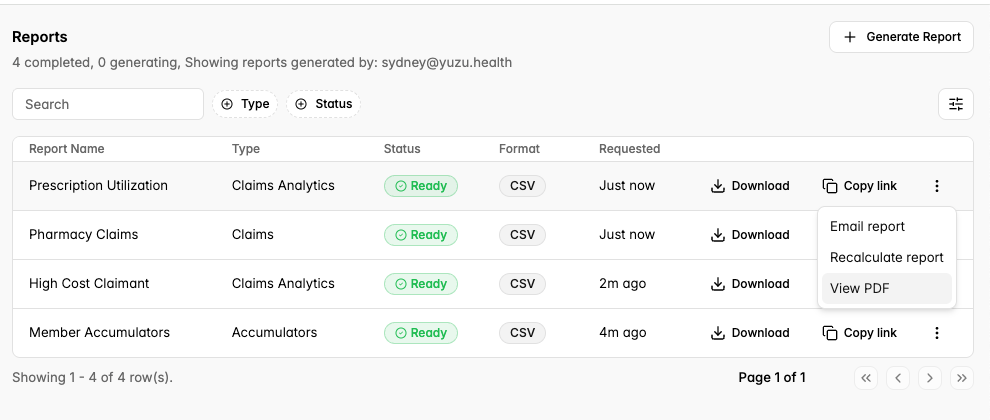This screenshot has height=420, width=990.
Task: Copy link for Prescription Utilization report
Action: click(x=859, y=186)
